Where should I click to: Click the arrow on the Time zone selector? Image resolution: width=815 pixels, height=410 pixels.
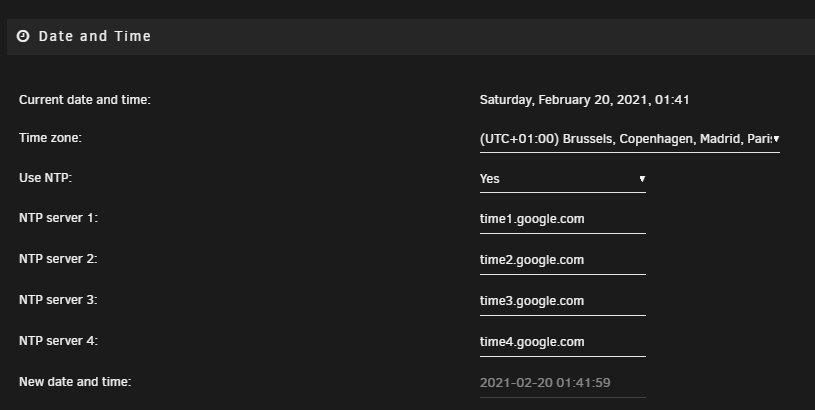click(x=776, y=139)
